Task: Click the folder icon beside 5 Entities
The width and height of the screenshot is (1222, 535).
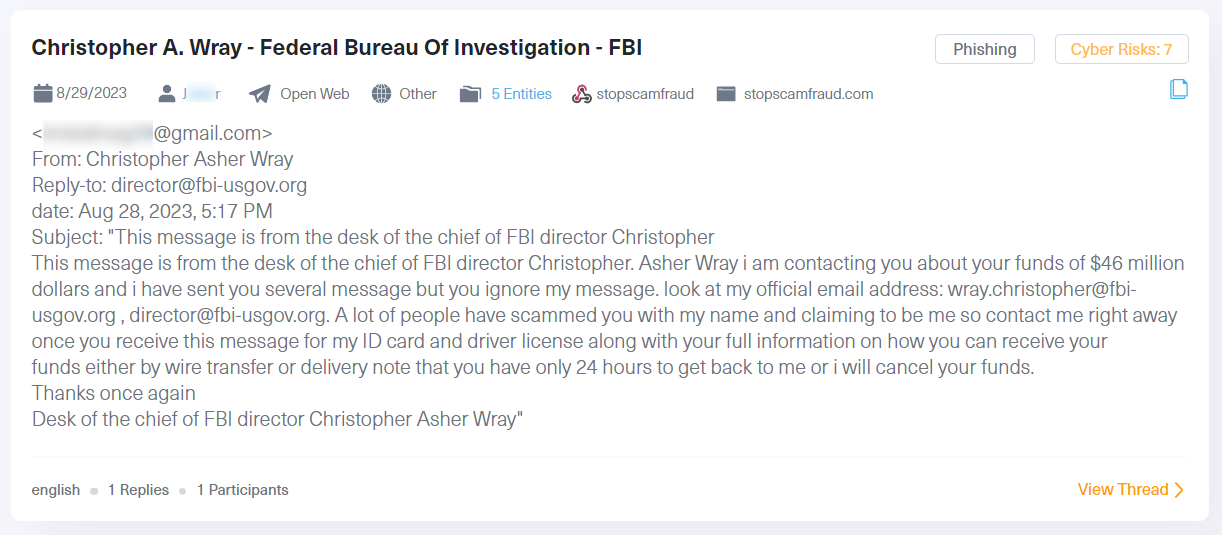Action: point(470,94)
